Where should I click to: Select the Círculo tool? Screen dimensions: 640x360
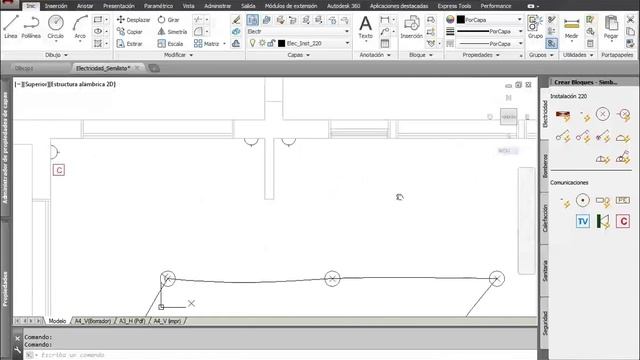[x=56, y=27]
